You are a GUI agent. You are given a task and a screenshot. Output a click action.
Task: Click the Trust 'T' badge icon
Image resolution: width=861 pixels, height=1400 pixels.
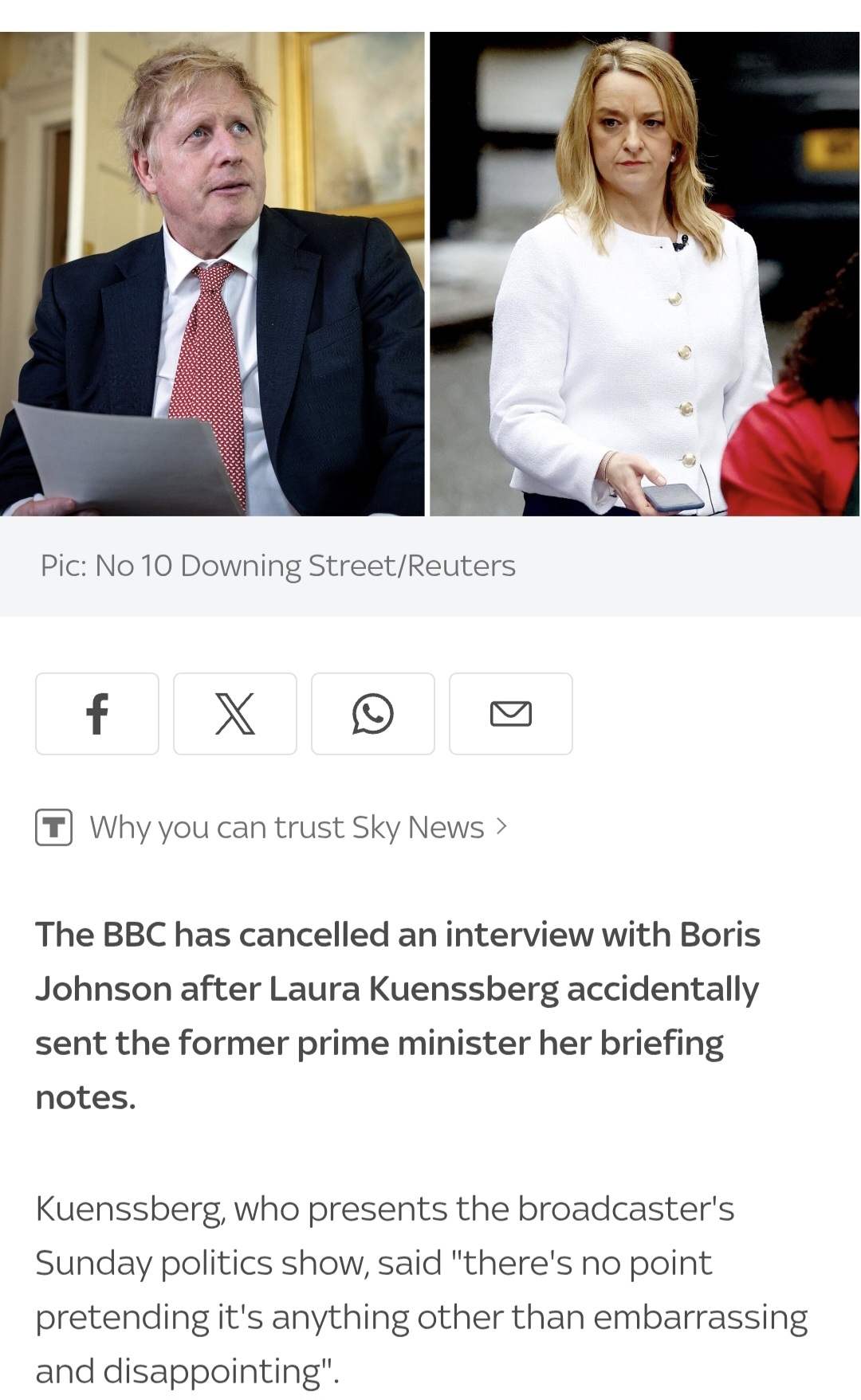(54, 827)
